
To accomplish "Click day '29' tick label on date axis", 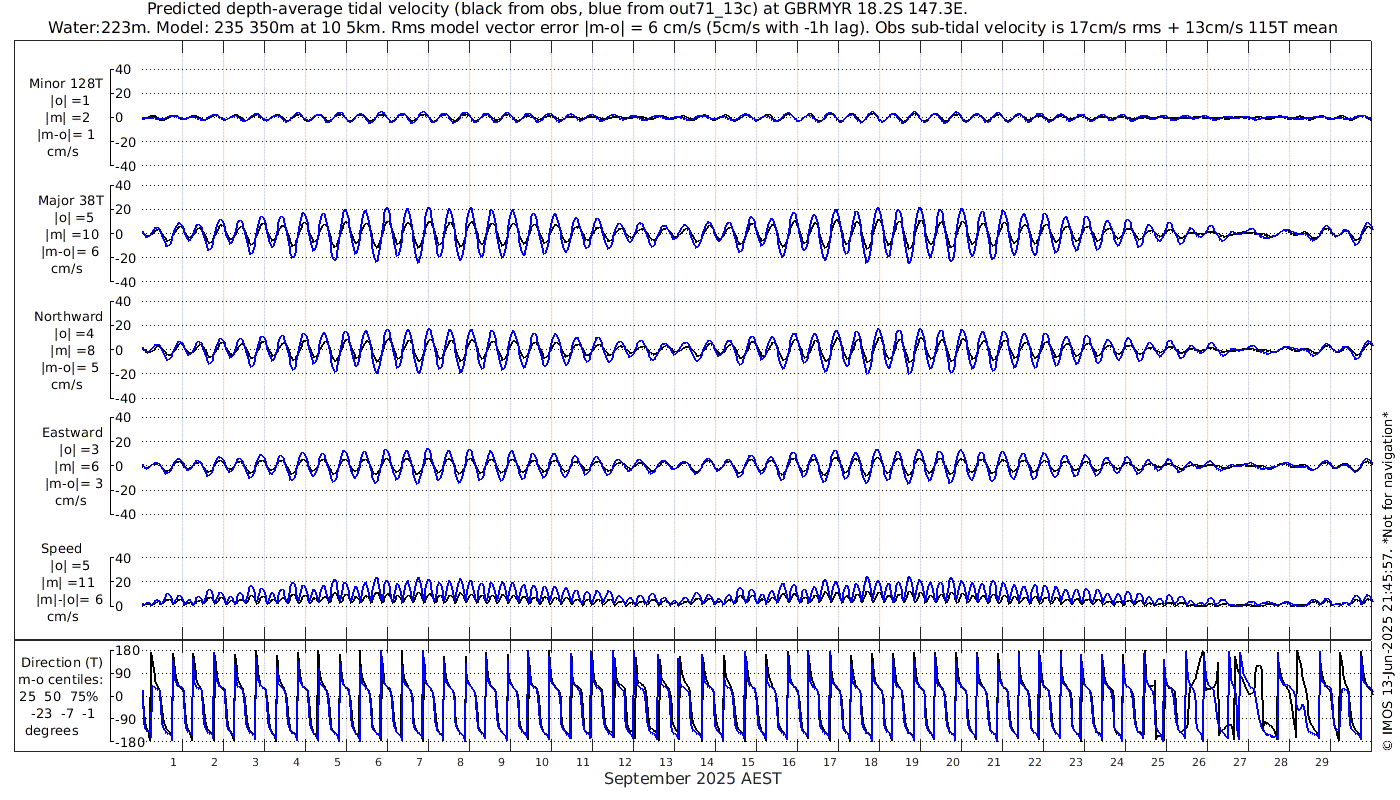I will 1321,762.
